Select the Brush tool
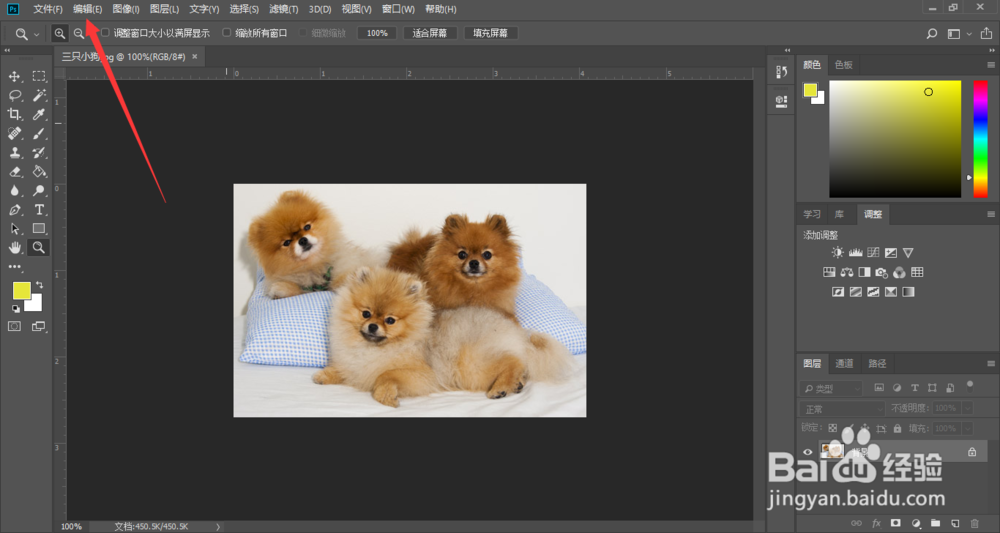 point(39,134)
